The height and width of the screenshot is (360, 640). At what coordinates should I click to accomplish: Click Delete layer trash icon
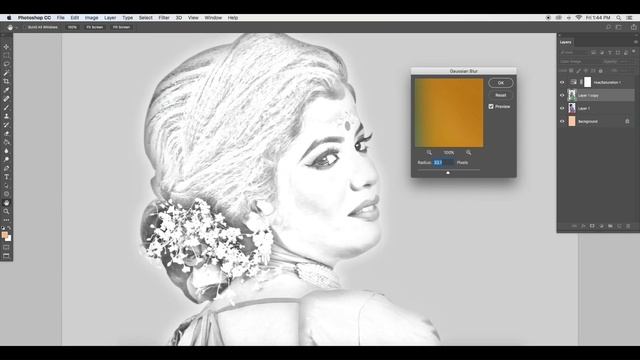point(628,226)
